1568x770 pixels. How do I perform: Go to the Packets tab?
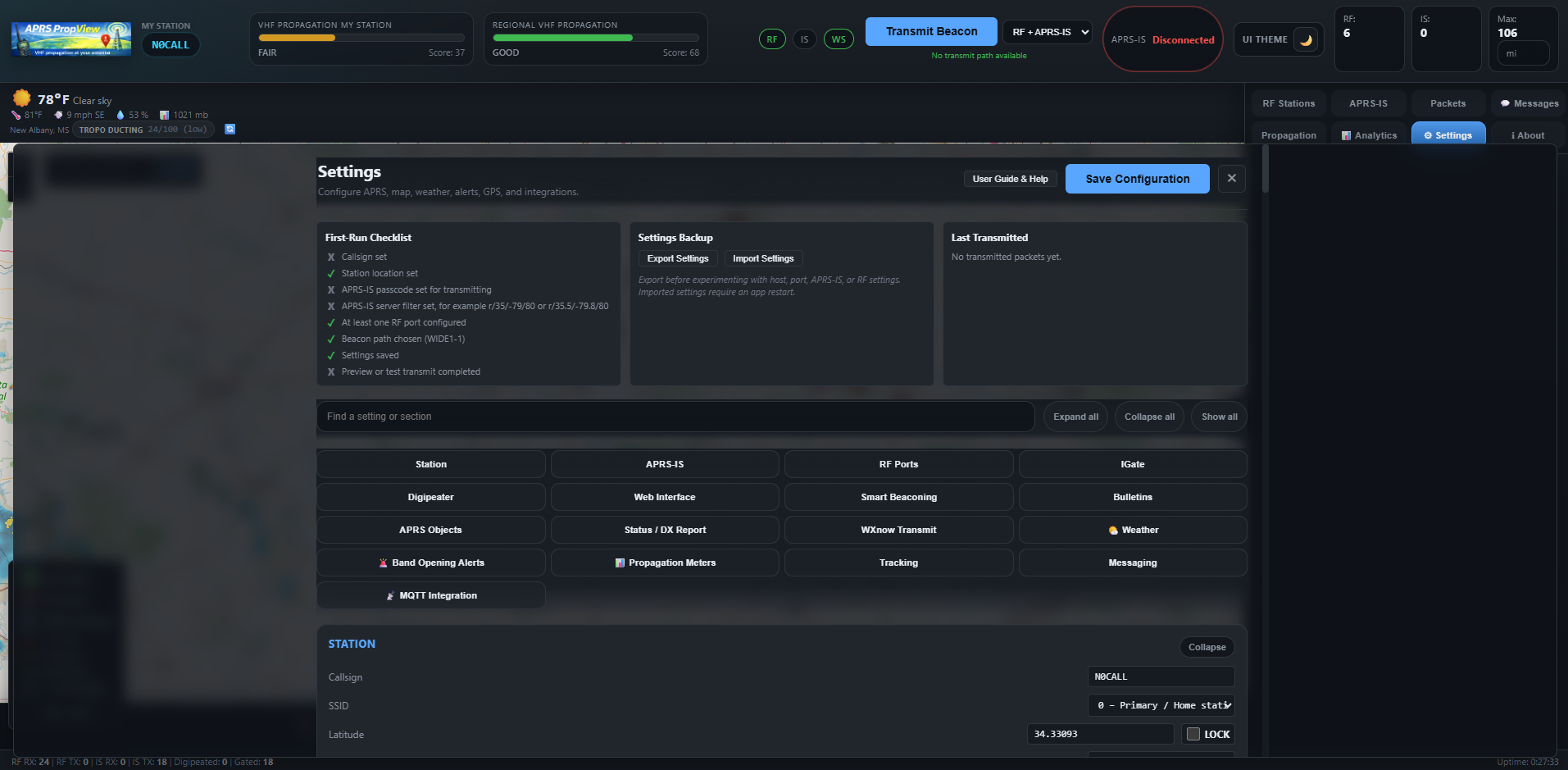(x=1448, y=103)
